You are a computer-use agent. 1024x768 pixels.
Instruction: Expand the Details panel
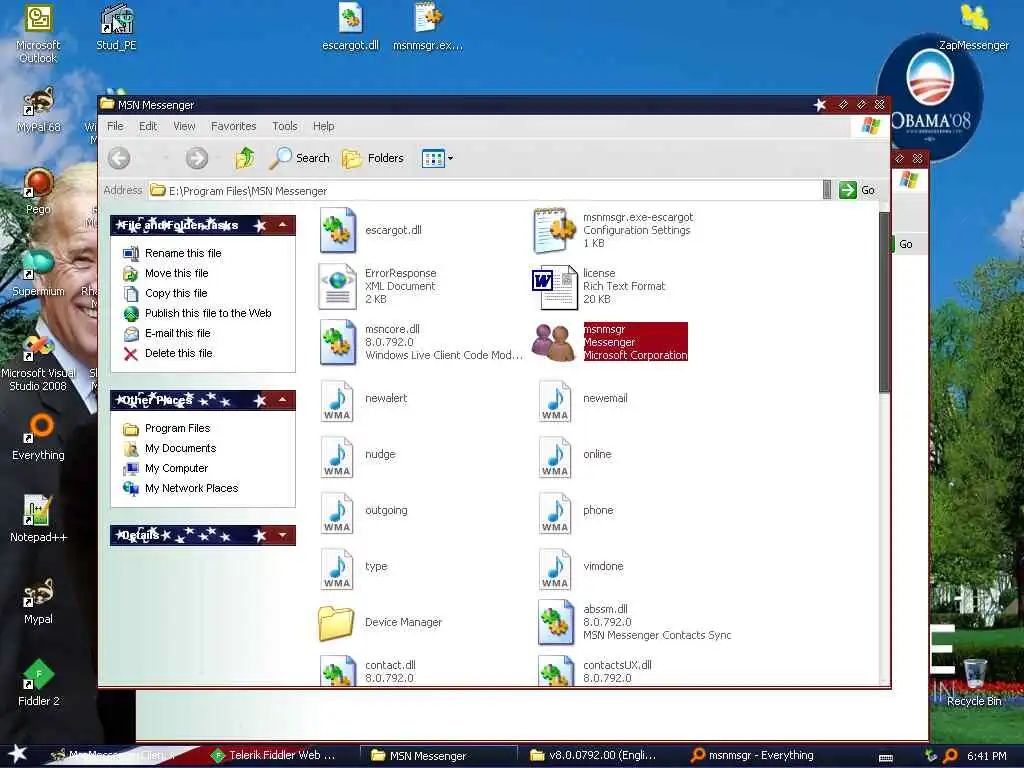283,535
